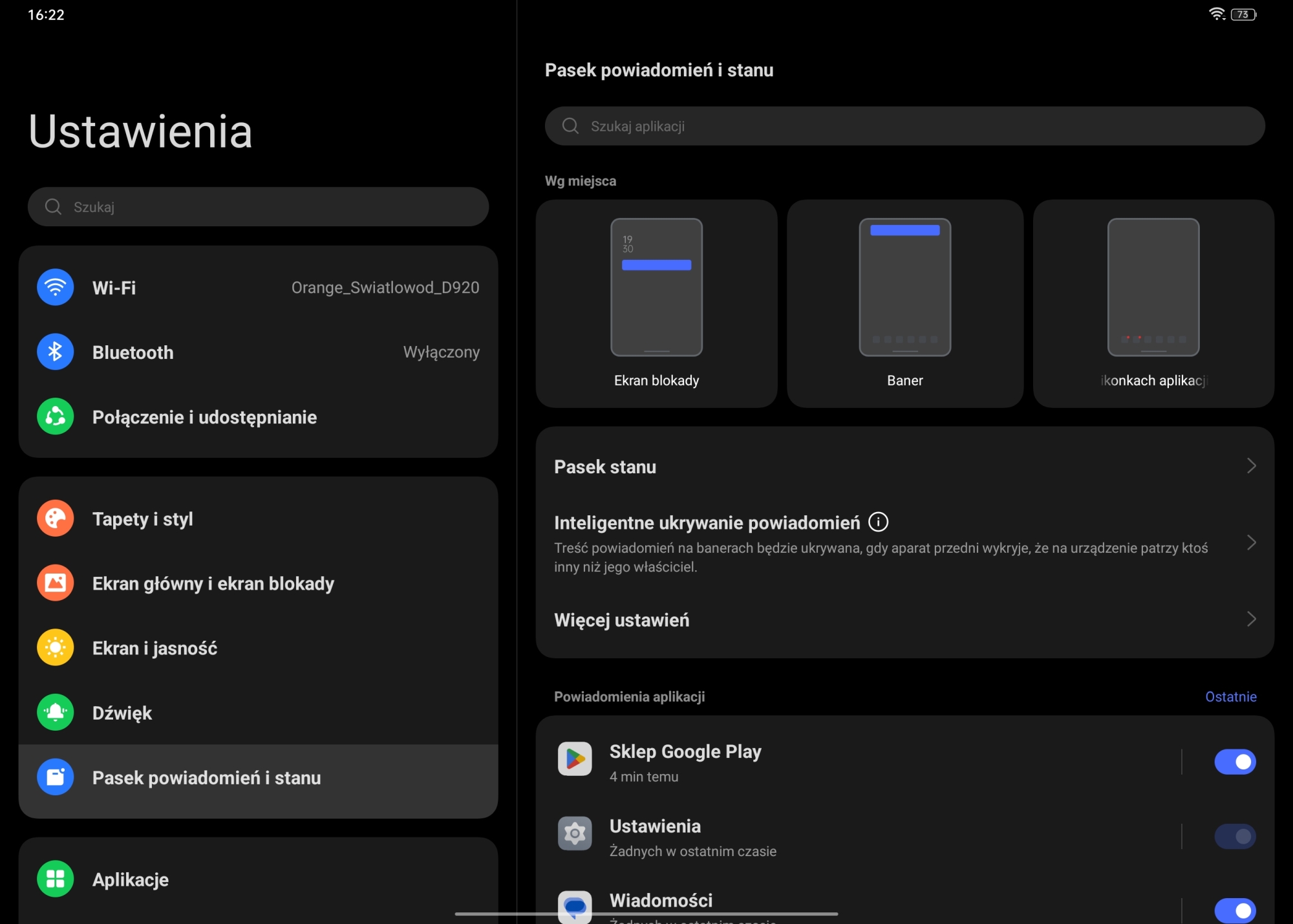Turn off Wiadomości notifications switch

[x=1235, y=910]
